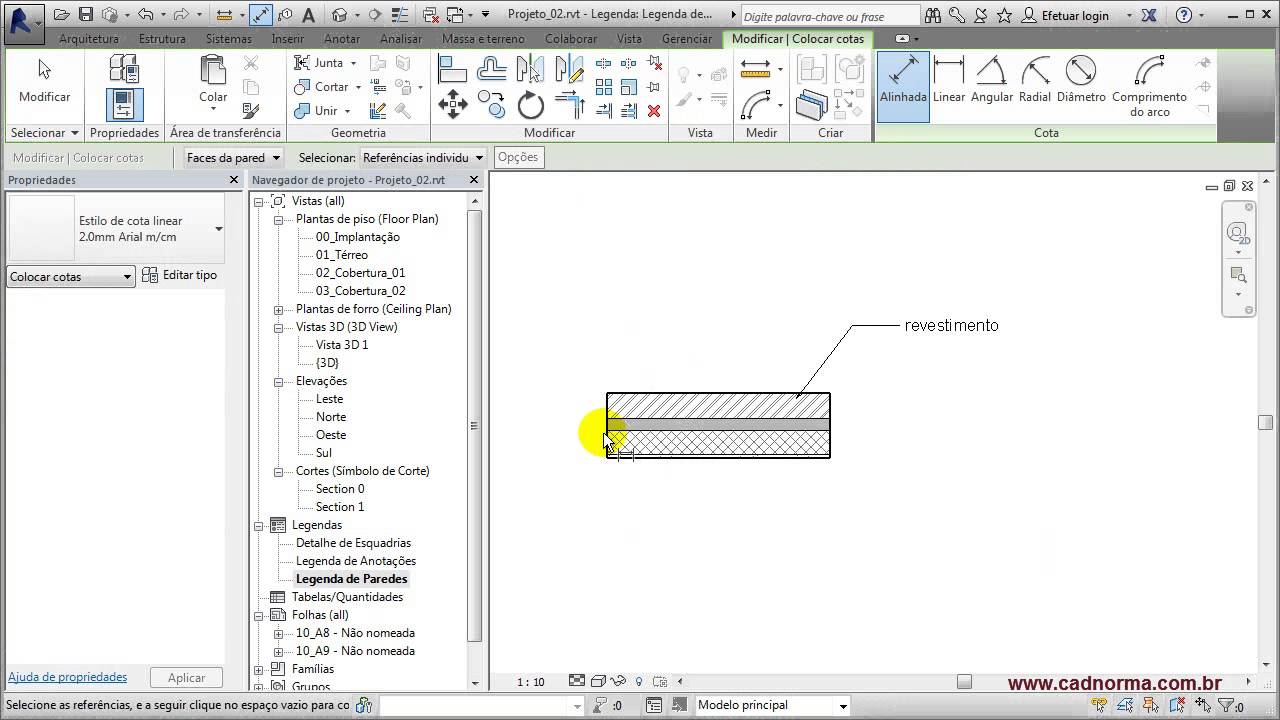The image size is (1280, 720).
Task: Click the Offset tool icon
Action: tap(491, 68)
